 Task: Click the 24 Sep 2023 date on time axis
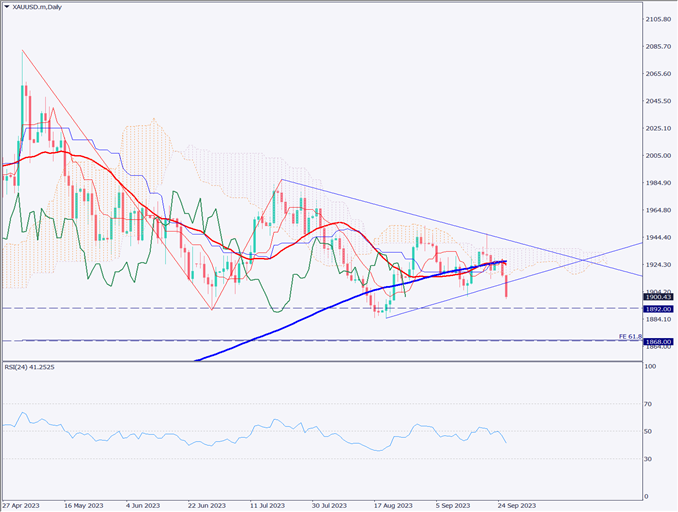tap(518, 506)
